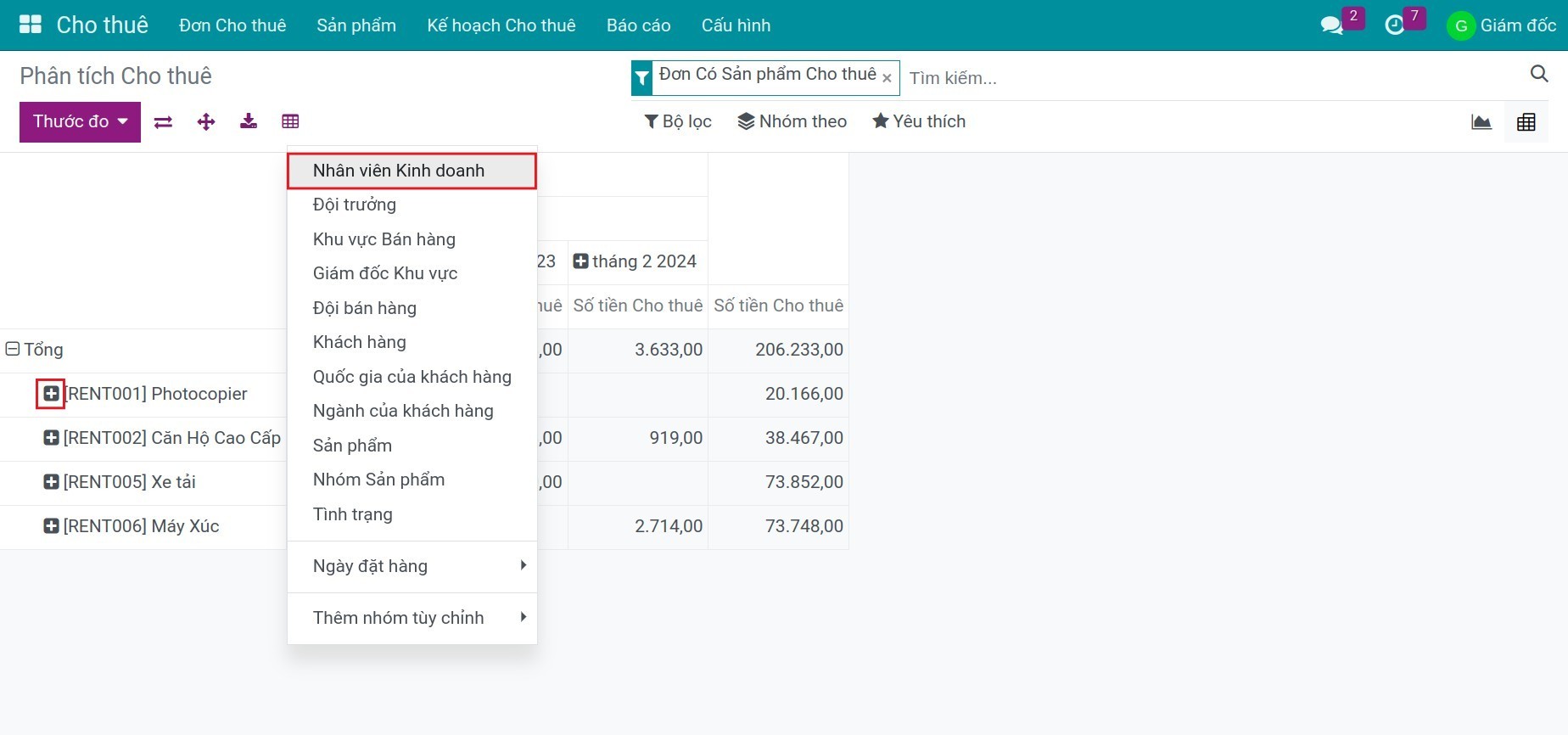Expand the tháng 2 2024 column
The image size is (1568, 735).
point(580,261)
